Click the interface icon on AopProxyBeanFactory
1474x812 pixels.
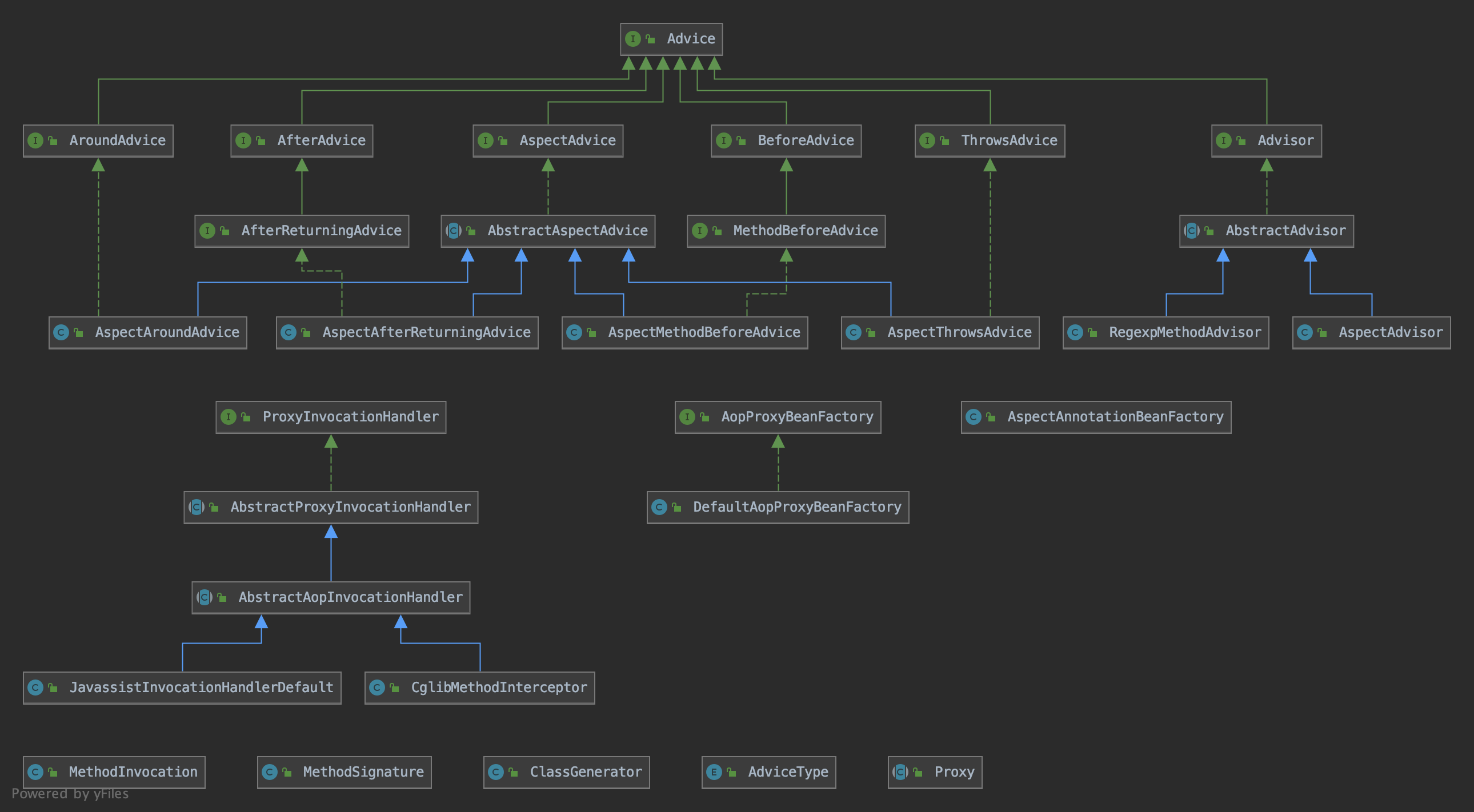tap(687, 417)
